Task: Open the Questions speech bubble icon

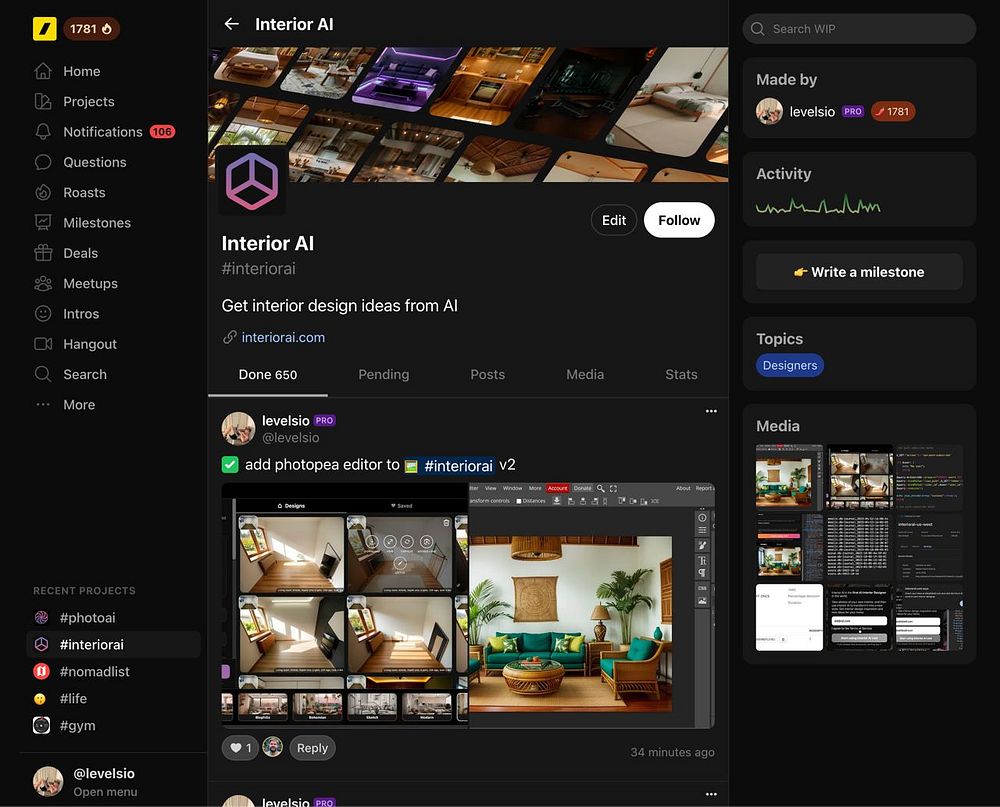Action: (x=43, y=162)
